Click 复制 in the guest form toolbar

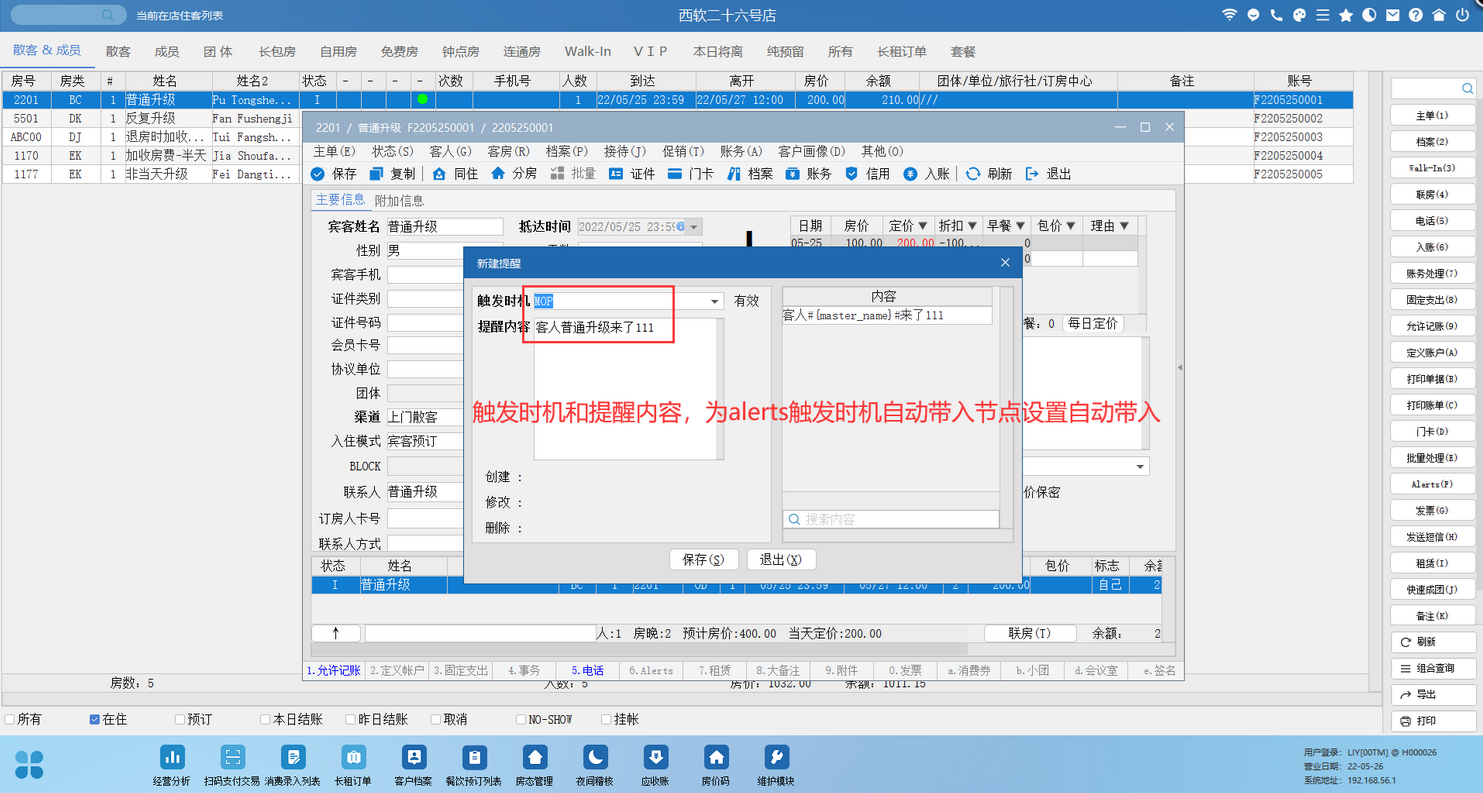click(392, 173)
